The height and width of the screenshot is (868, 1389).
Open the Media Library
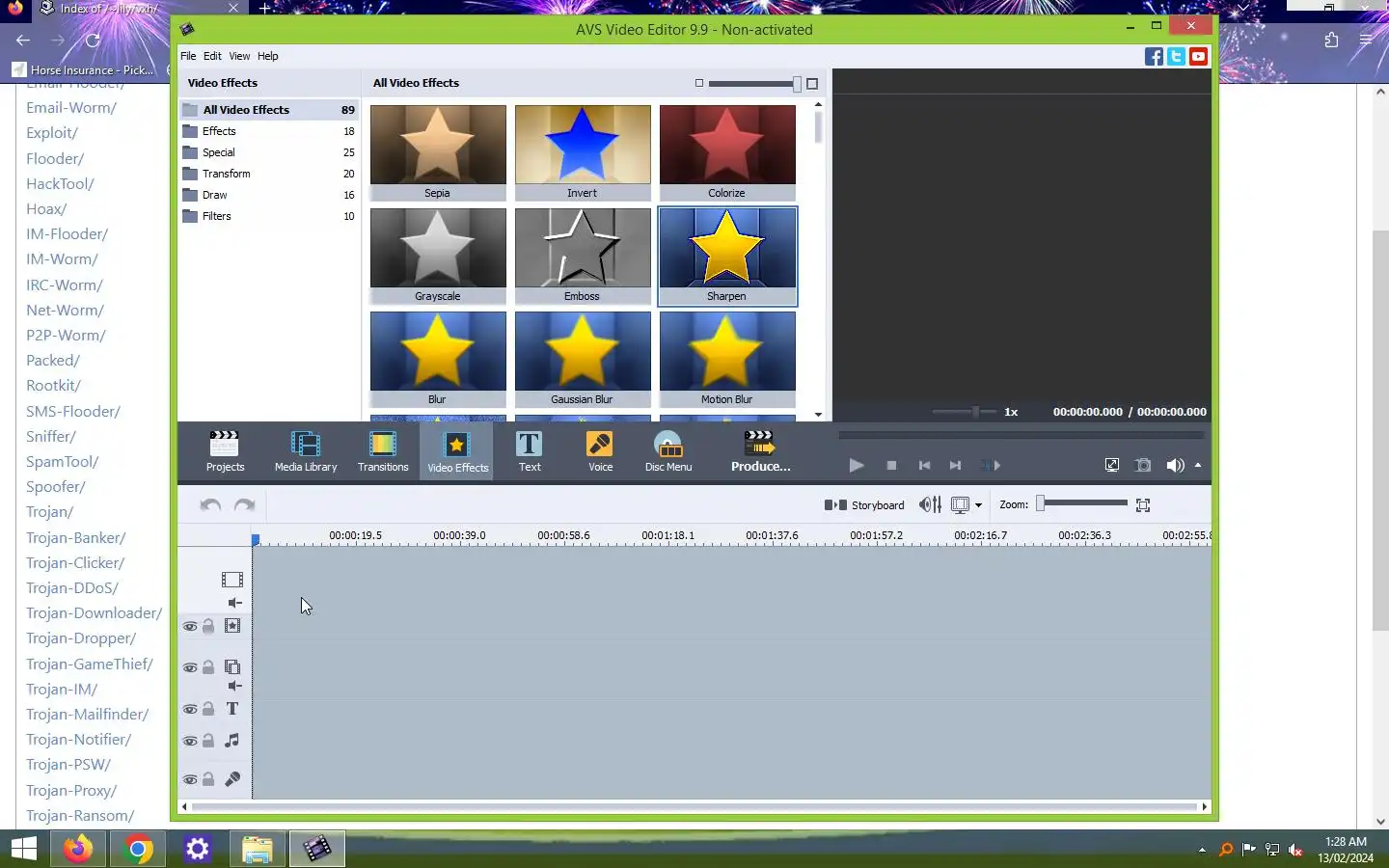[x=306, y=451]
